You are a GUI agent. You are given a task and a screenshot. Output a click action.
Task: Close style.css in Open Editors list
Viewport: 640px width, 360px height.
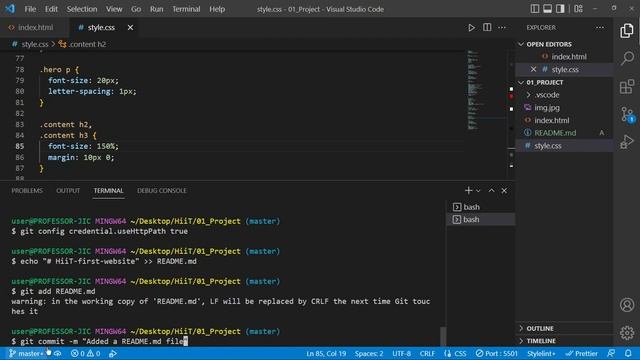pos(533,69)
